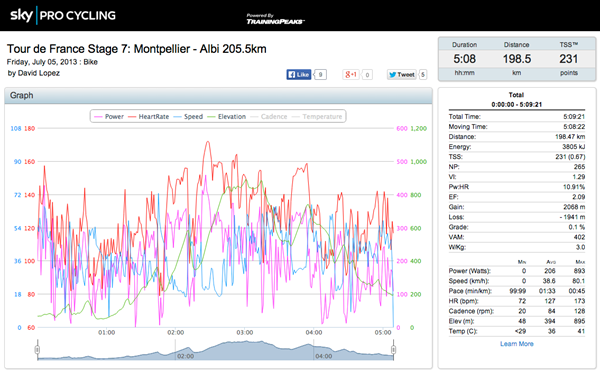Click the Moving Time value 5:08:22
600x372 pixels.
[574, 127]
